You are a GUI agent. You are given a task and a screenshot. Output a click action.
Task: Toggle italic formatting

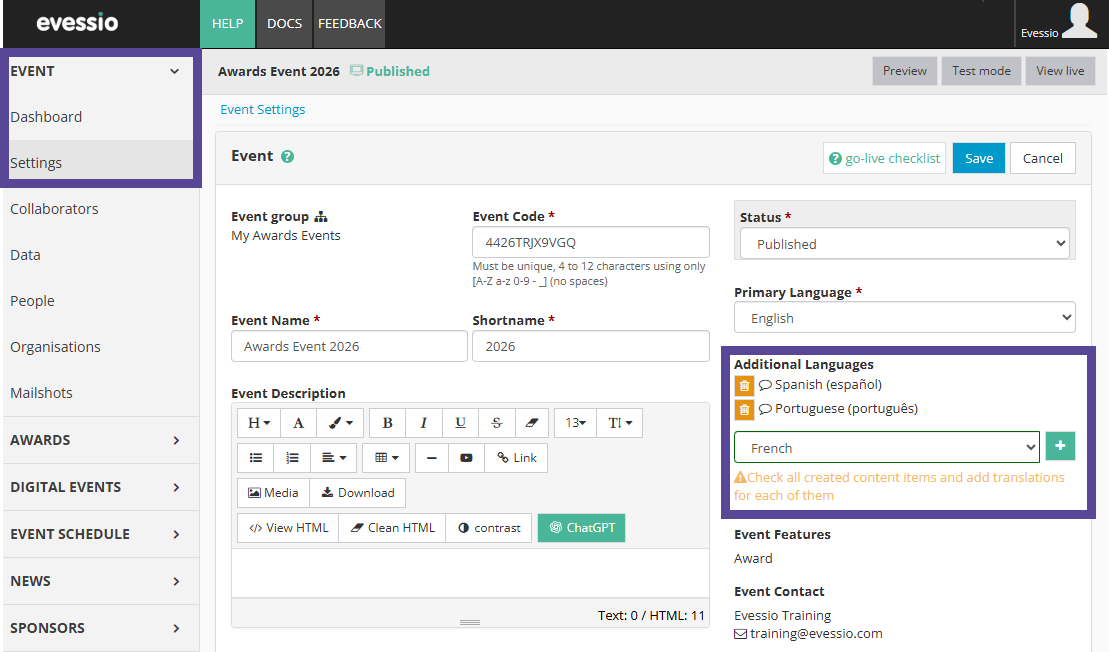(424, 423)
